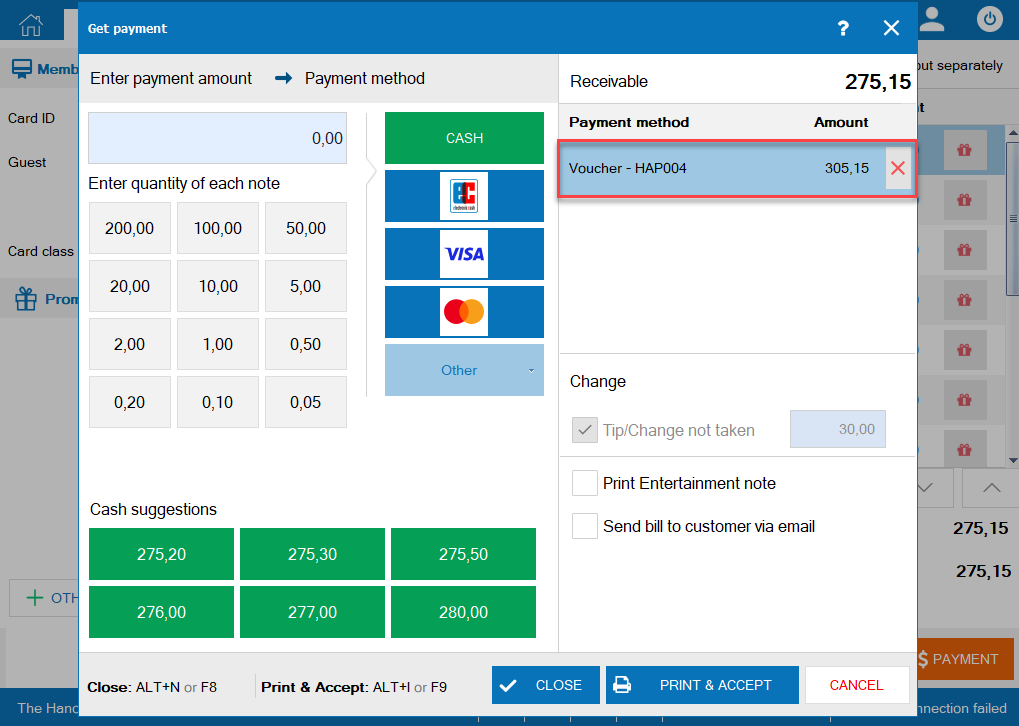Pick cash suggestion 276,00
The width and height of the screenshot is (1019, 726).
[161, 612]
